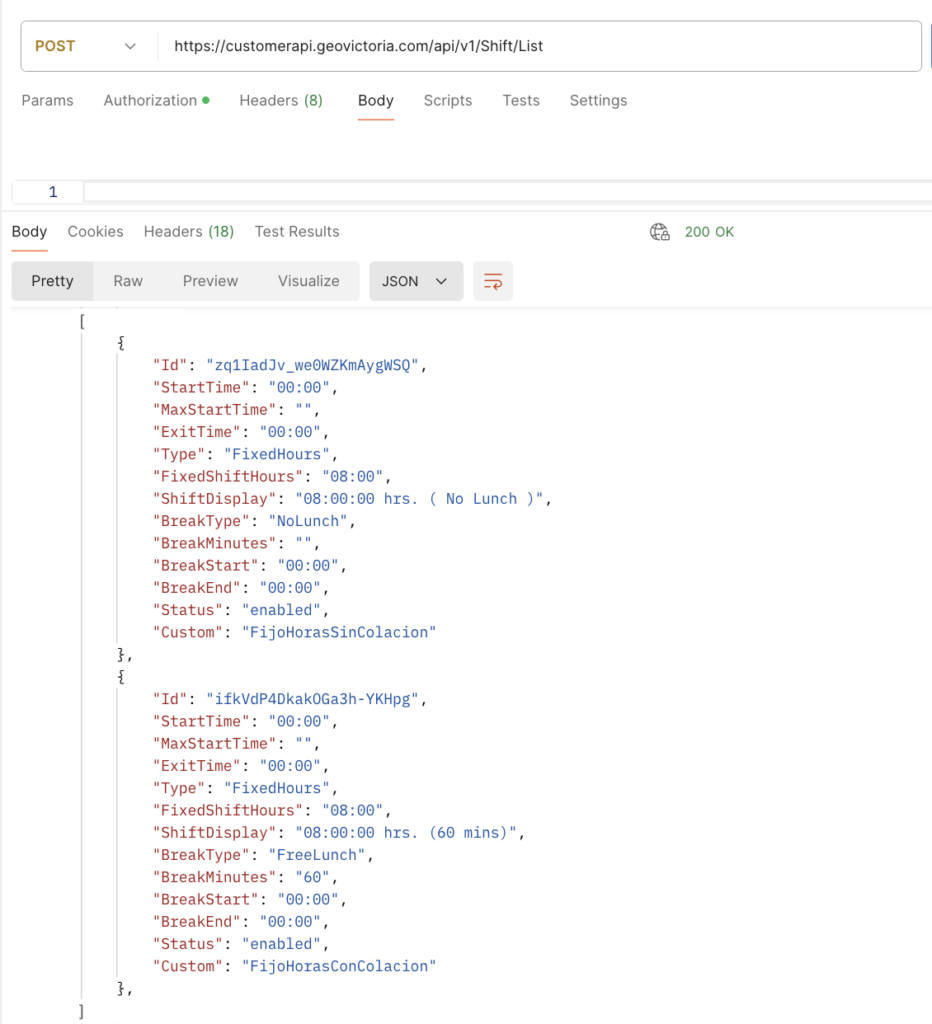Click line 1 of request body editor
The height and width of the screenshot is (1024, 932).
point(500,192)
